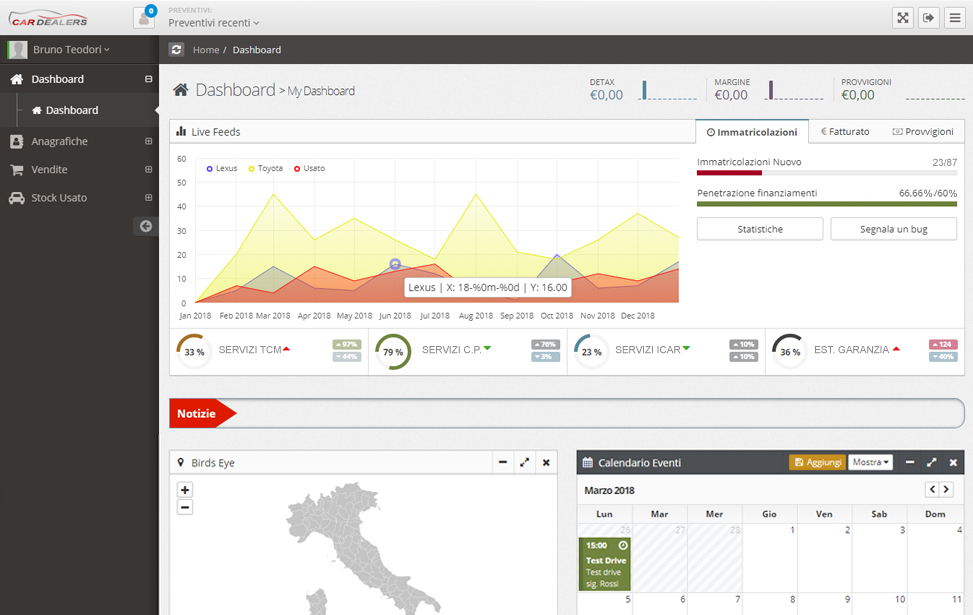Image resolution: width=973 pixels, height=615 pixels.
Task: Go to next month in calendar
Action: coord(946,489)
